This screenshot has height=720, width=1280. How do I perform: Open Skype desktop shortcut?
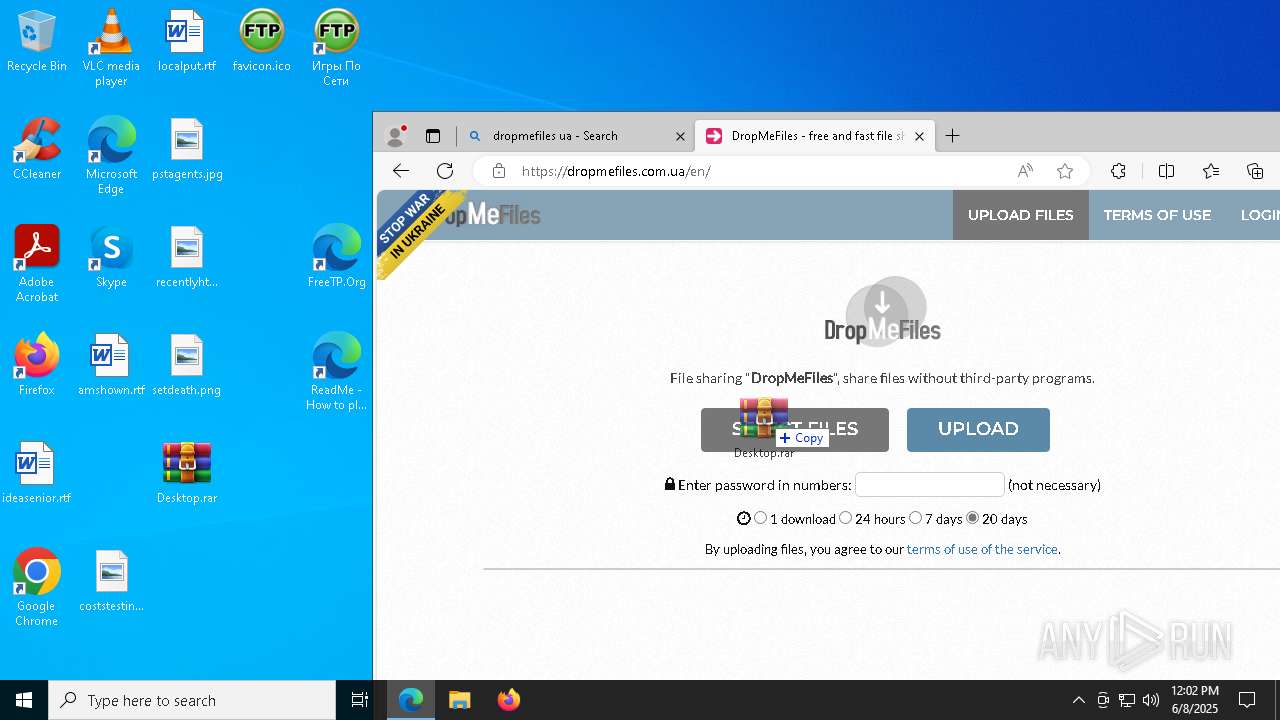tap(111, 258)
